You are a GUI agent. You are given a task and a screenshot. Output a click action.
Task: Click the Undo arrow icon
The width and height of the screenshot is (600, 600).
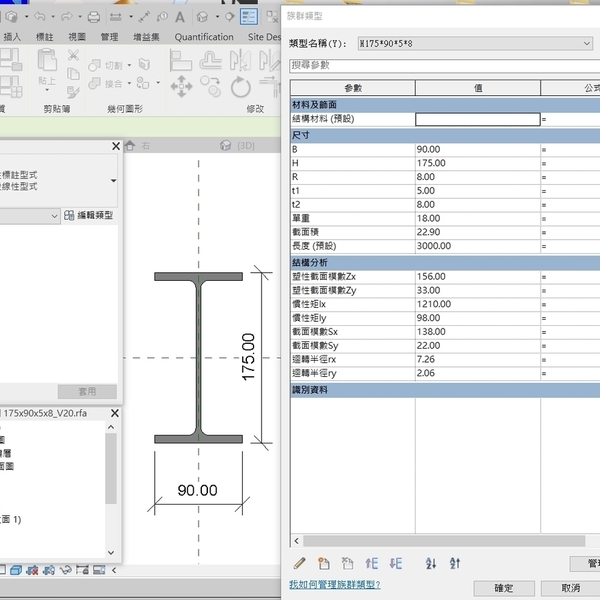click(x=38, y=17)
